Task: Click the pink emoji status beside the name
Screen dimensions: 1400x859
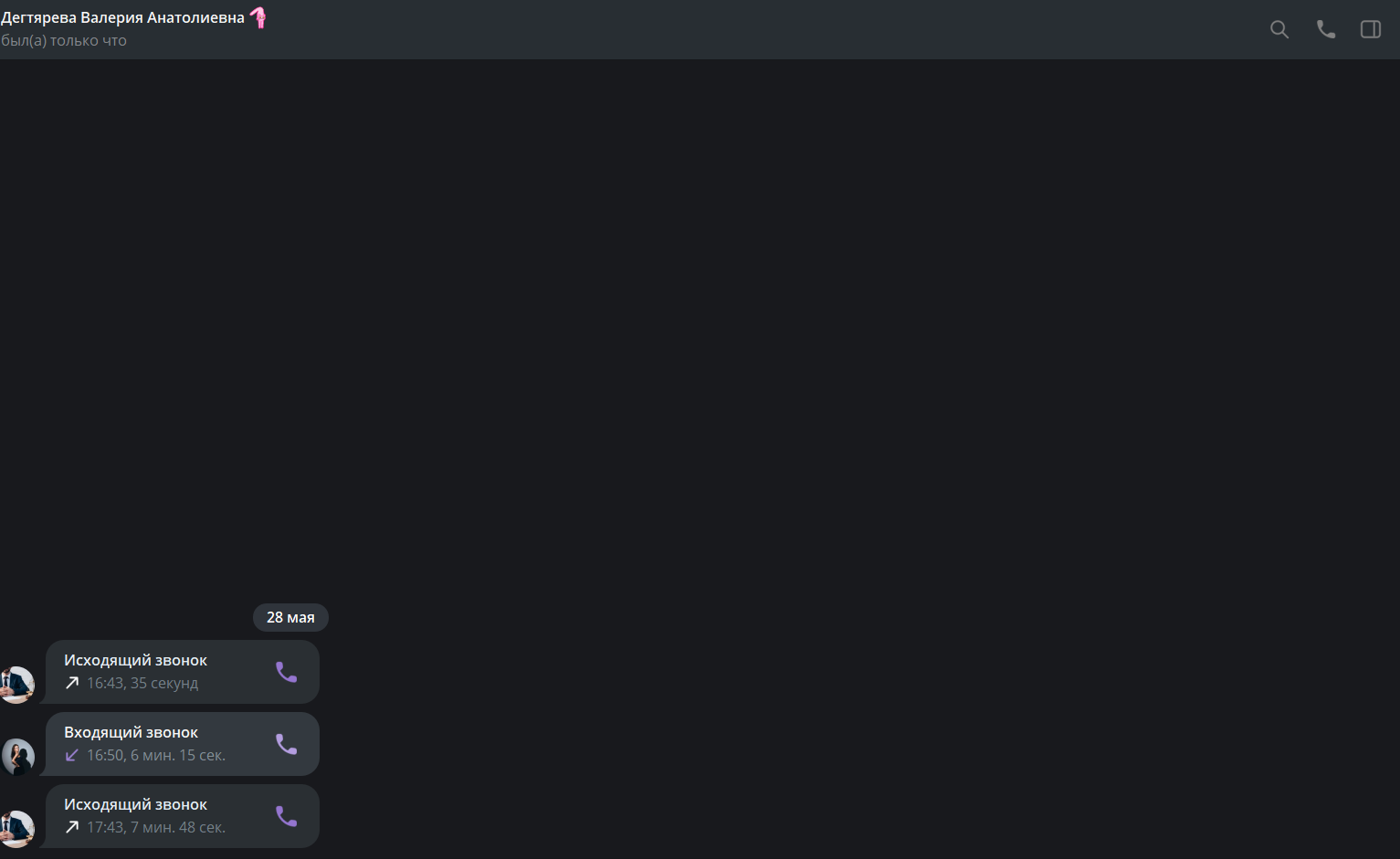Action: pos(258,17)
